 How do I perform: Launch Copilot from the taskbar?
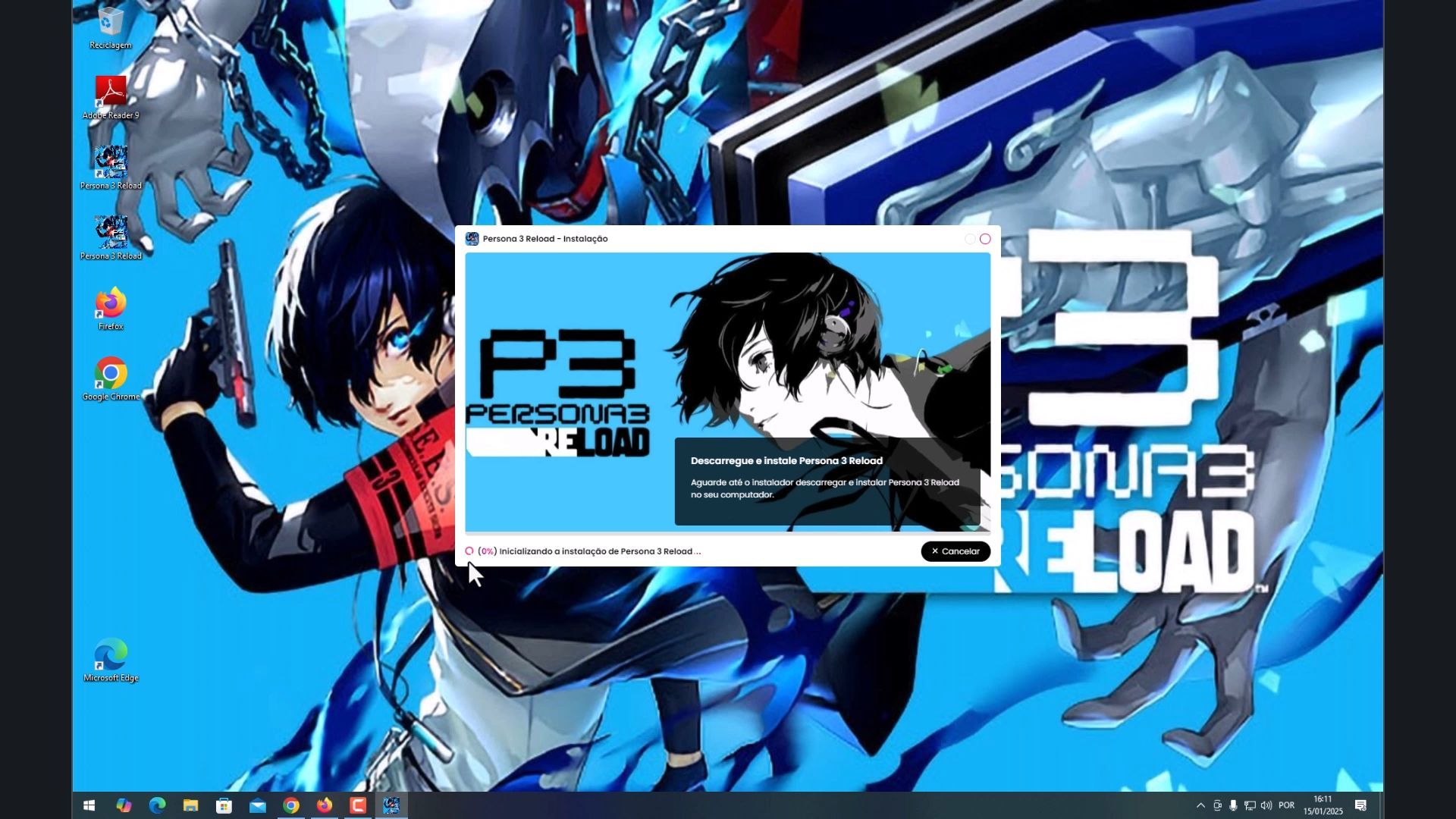pos(124,805)
